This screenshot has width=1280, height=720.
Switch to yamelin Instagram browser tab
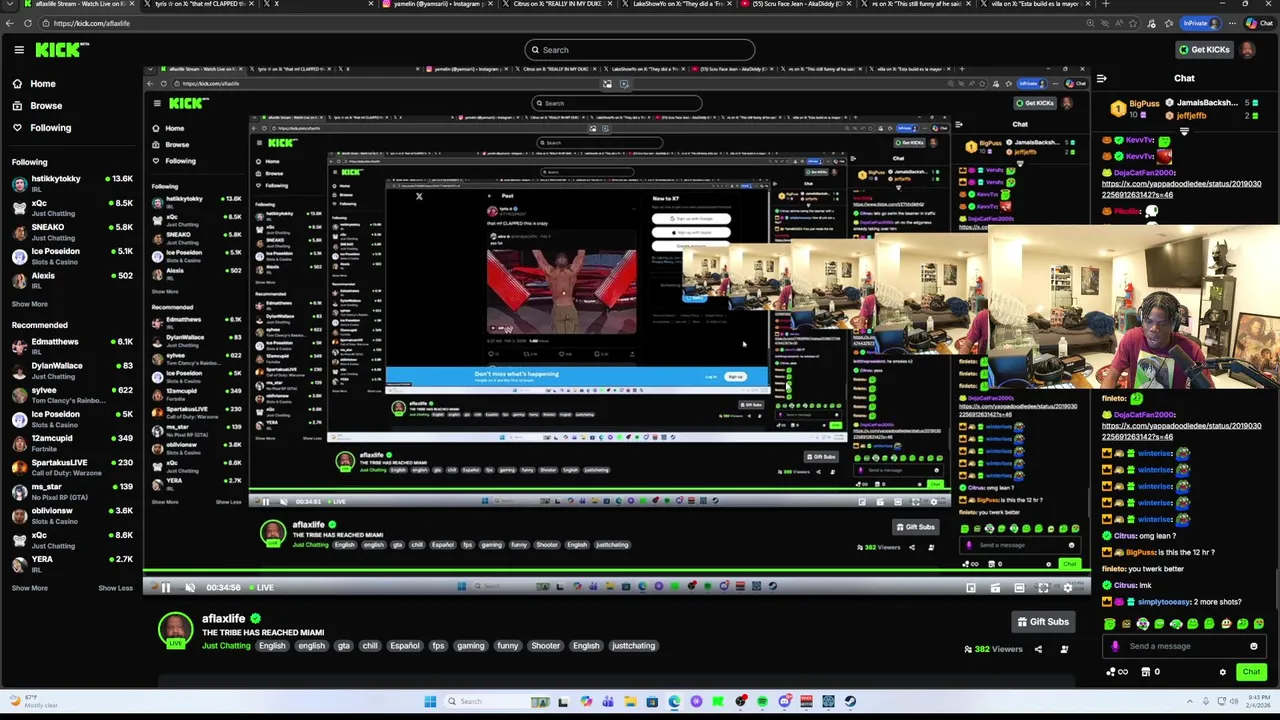point(437,4)
